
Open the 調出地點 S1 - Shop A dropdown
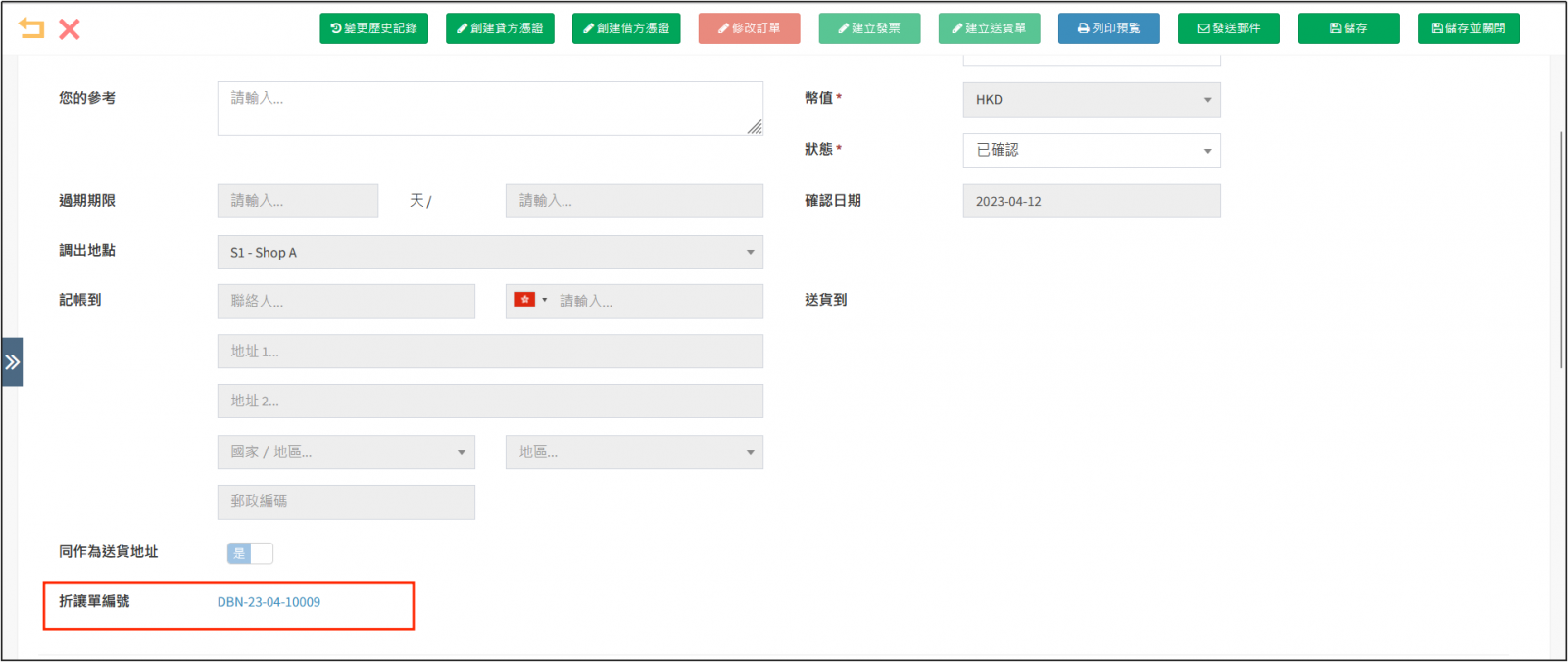coord(490,252)
